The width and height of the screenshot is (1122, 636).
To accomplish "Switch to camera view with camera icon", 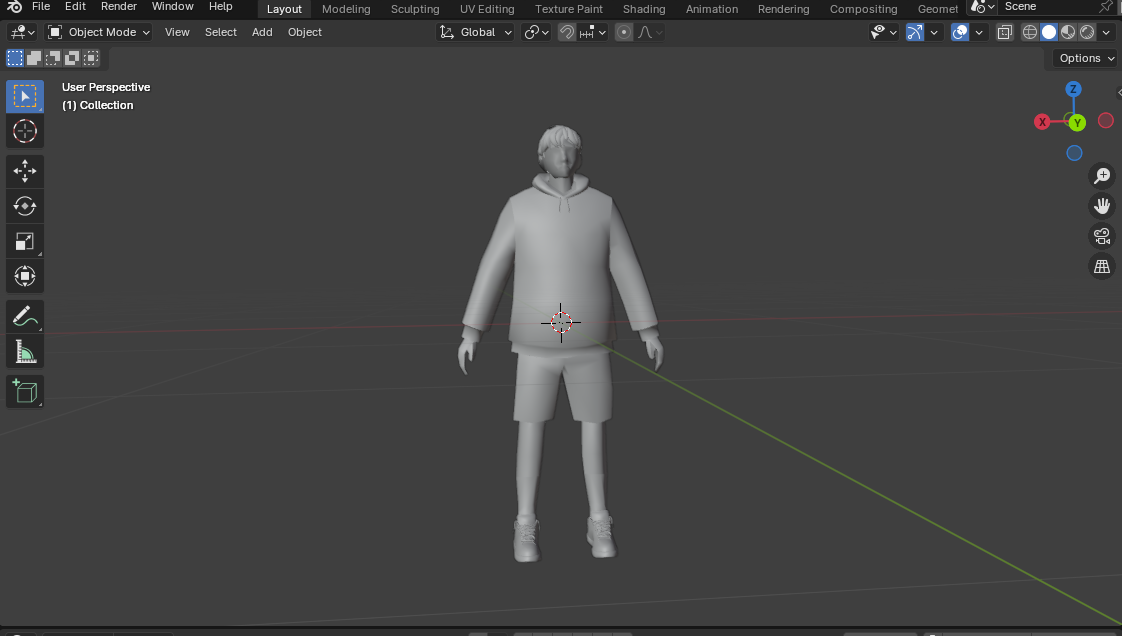I will click(x=1102, y=236).
